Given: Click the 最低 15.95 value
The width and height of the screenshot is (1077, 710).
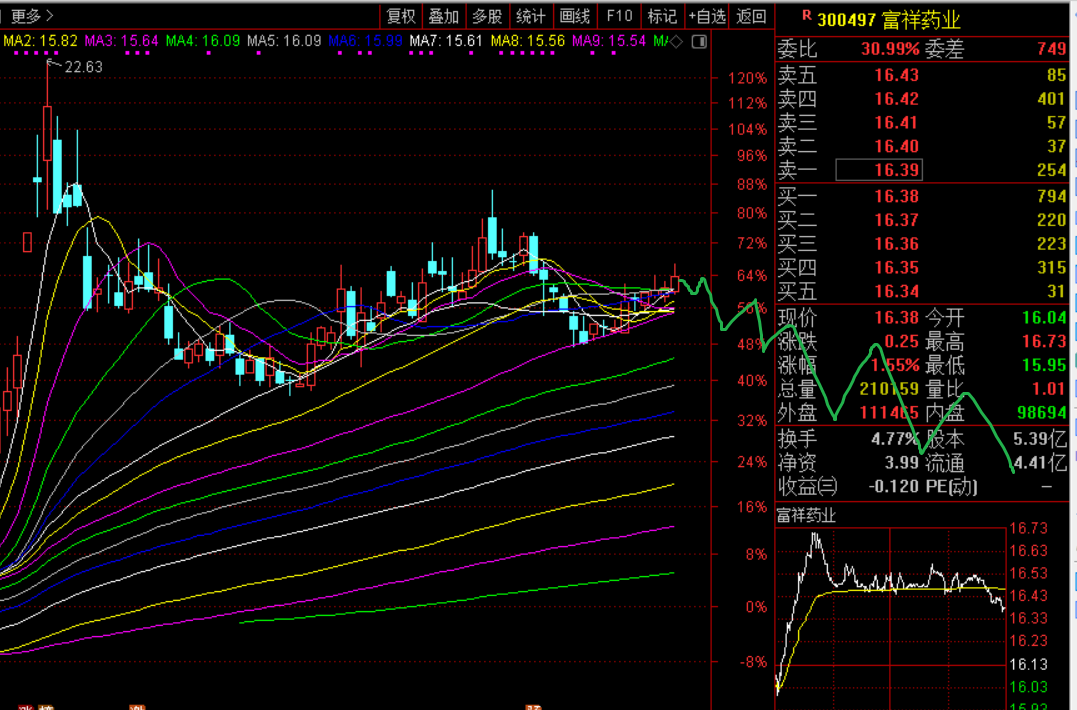Looking at the screenshot, I should [x=1043, y=365].
